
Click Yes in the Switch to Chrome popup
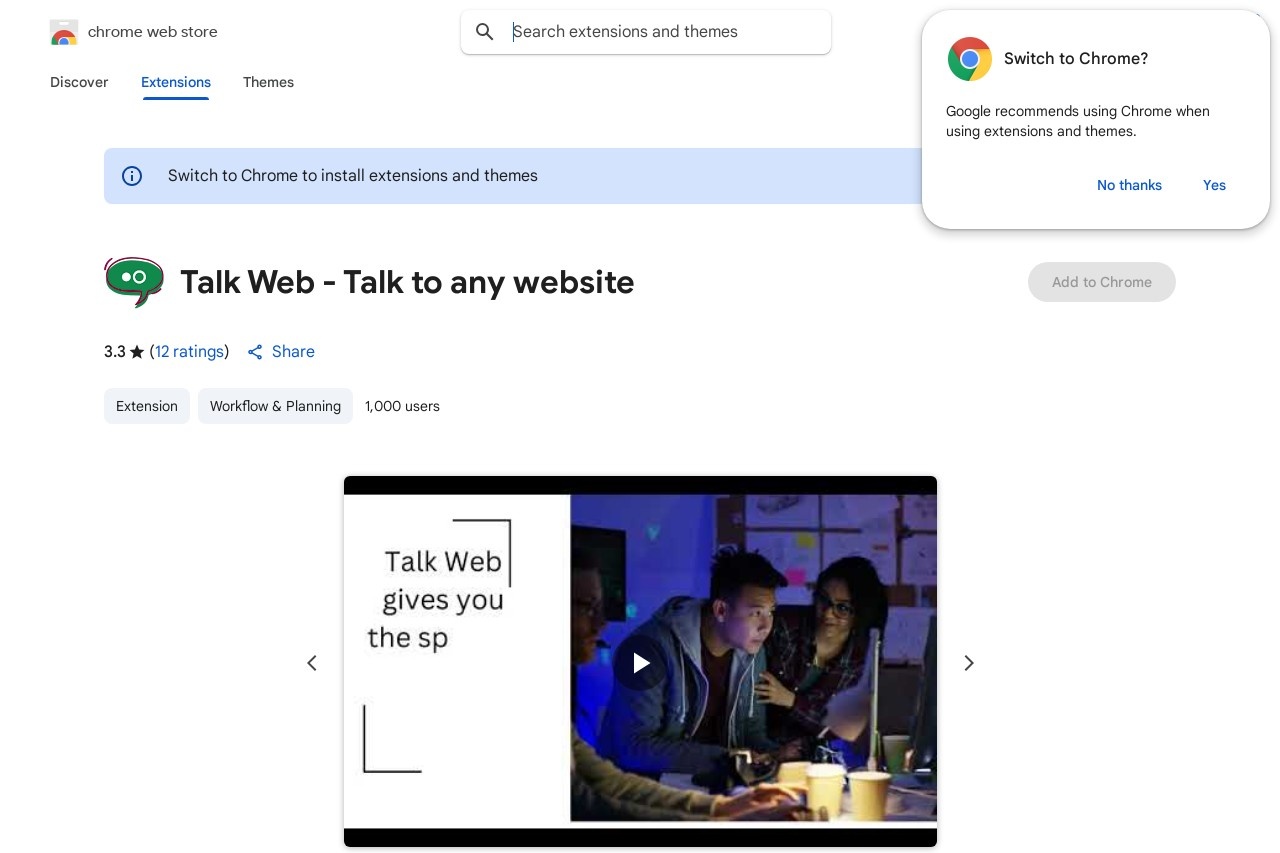click(x=1214, y=185)
